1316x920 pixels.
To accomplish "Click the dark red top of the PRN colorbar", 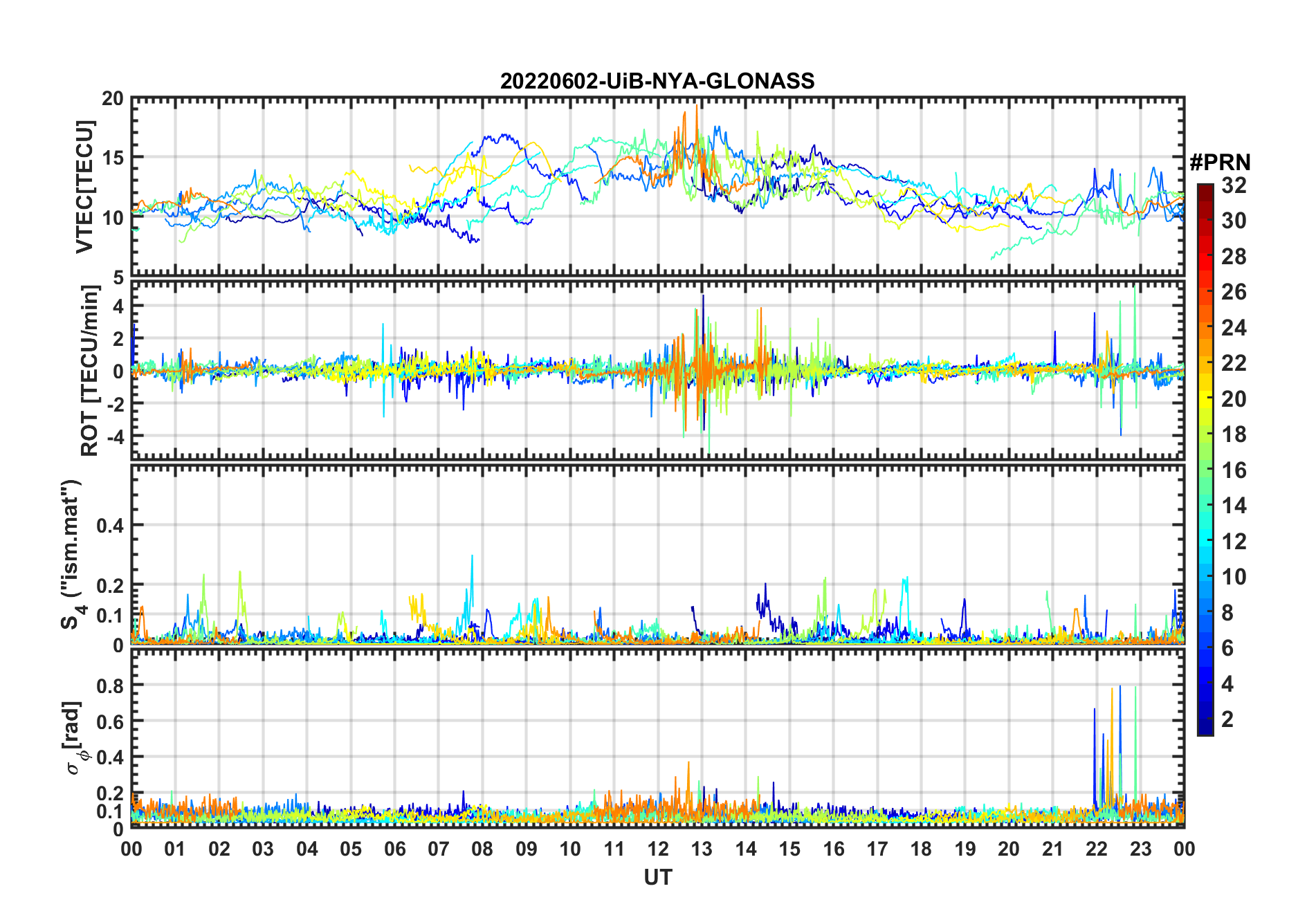I will [1205, 189].
